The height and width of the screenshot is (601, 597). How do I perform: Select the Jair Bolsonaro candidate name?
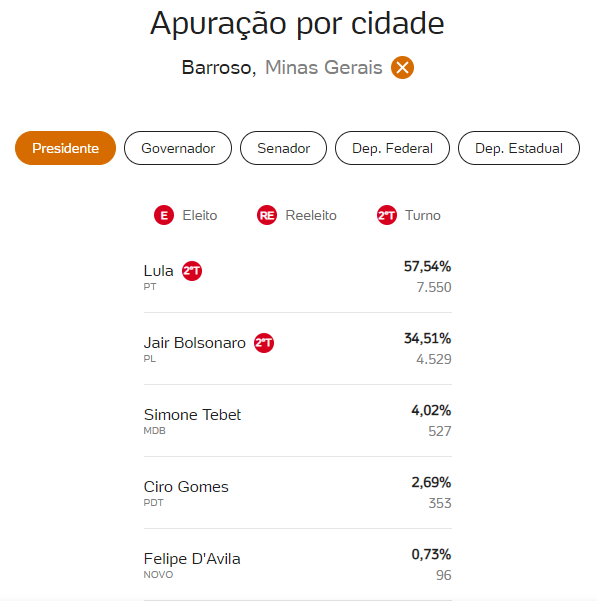click(195, 343)
